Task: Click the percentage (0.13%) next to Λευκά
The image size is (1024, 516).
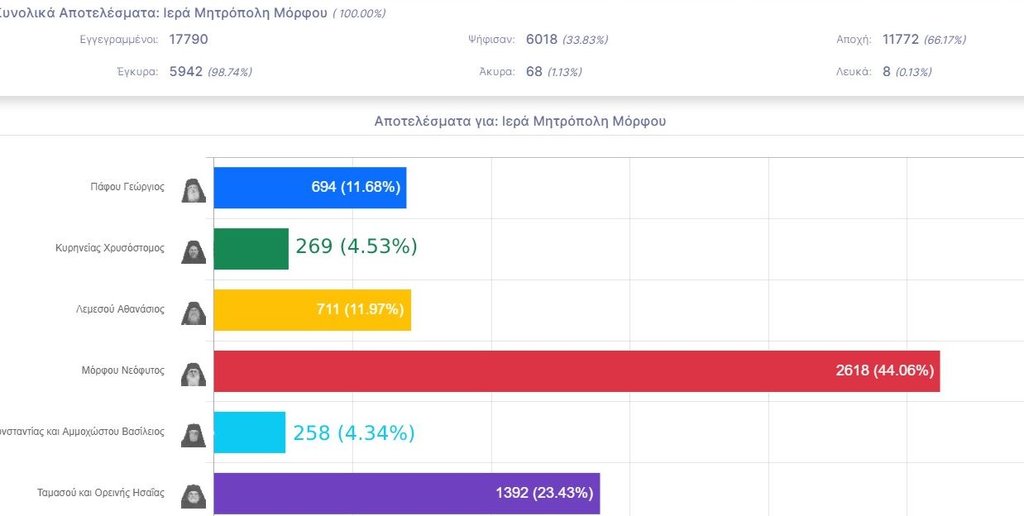Action: 913,73
